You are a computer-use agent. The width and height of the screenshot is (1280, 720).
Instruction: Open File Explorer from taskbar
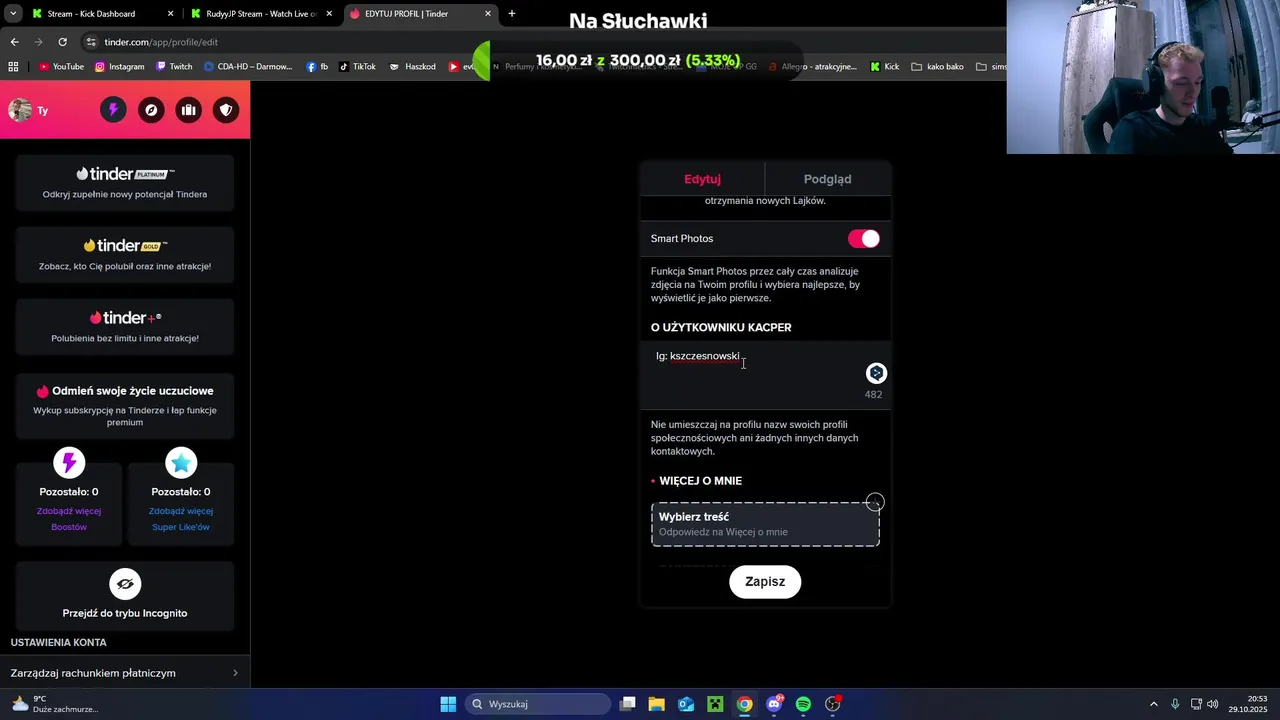click(657, 704)
